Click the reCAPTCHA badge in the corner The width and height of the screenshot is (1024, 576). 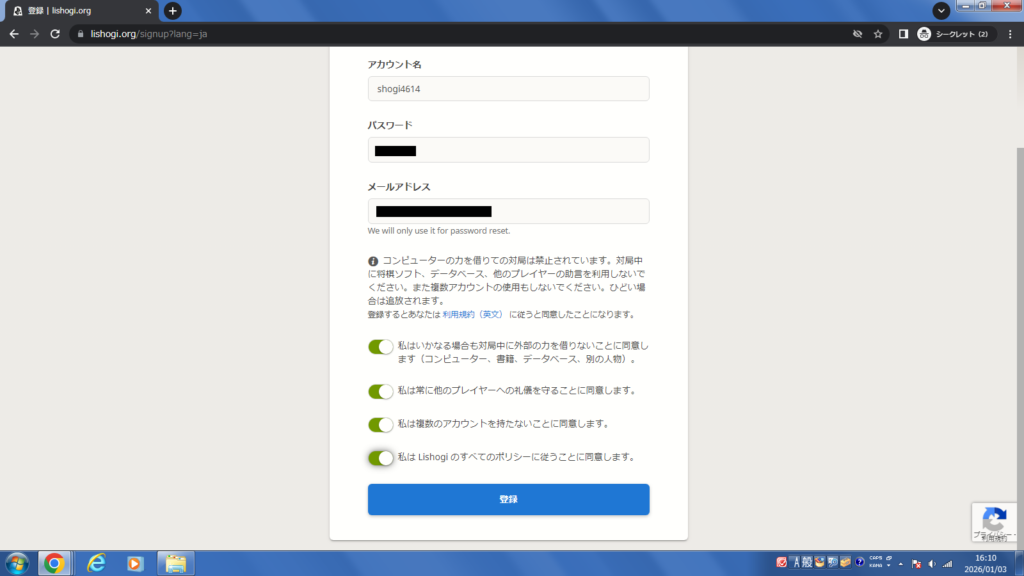tap(994, 522)
